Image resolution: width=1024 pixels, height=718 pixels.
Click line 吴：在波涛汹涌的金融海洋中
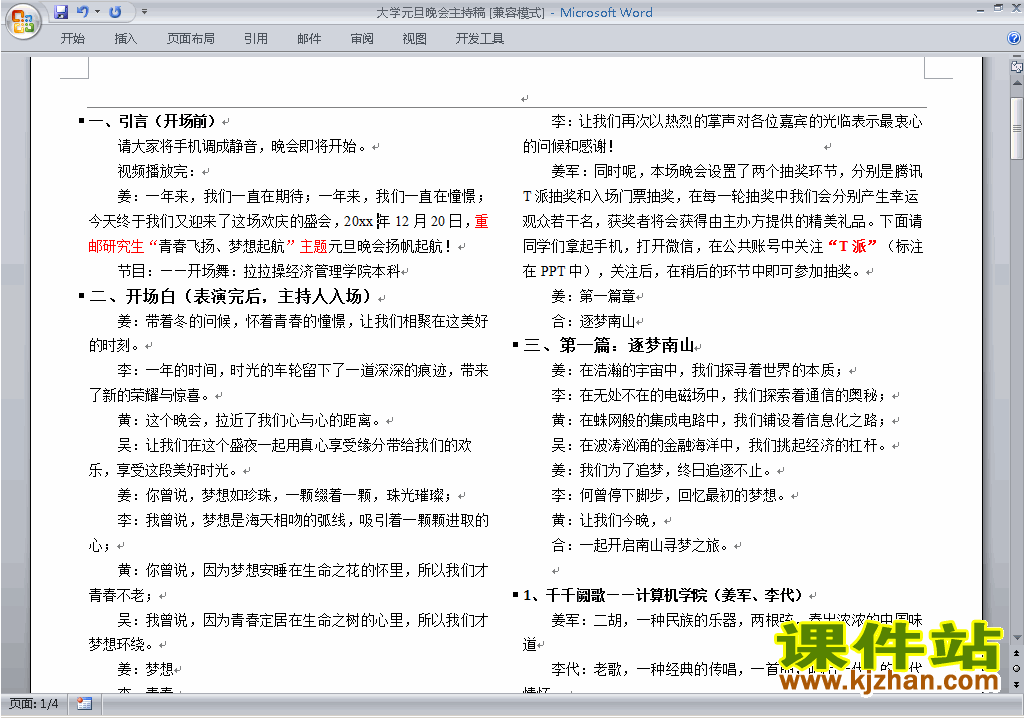click(719, 445)
